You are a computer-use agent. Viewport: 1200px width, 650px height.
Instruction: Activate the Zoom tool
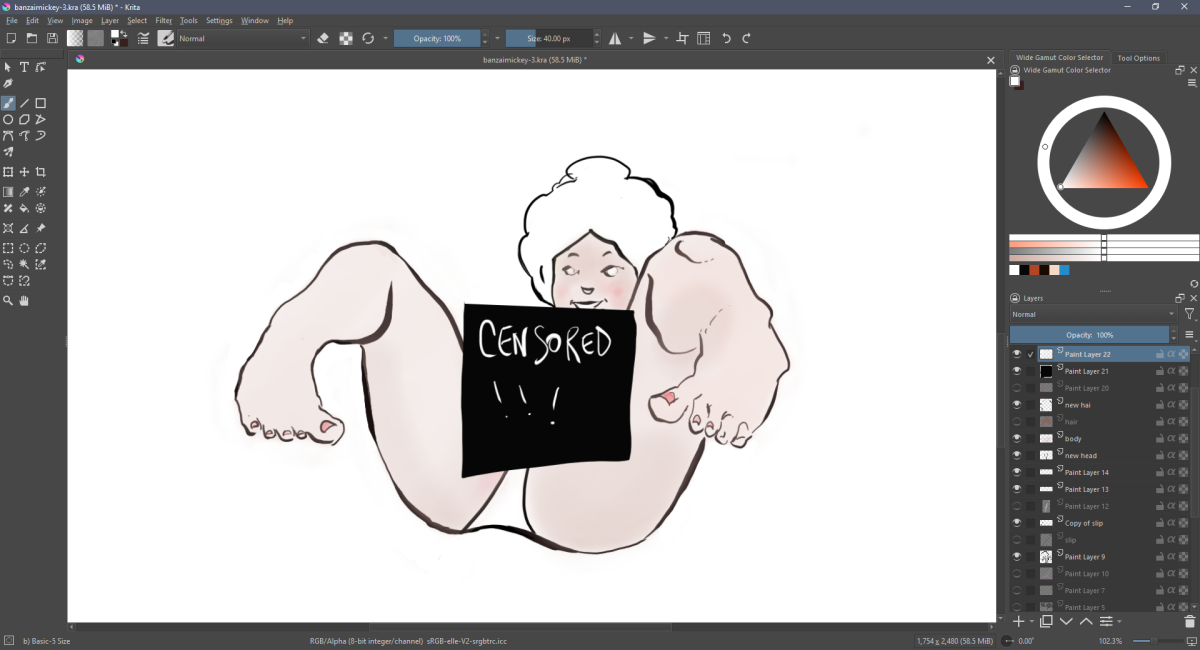(8, 300)
